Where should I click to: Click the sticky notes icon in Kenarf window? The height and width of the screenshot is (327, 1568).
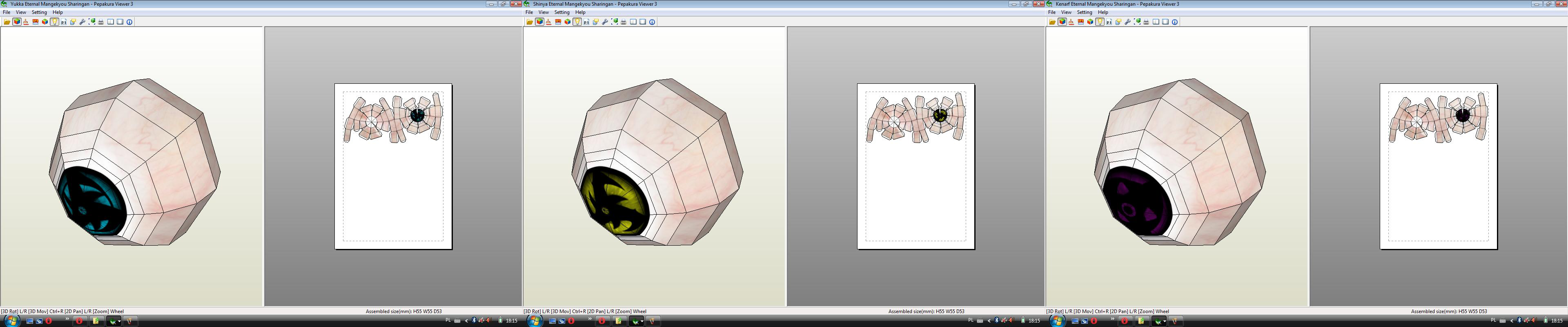1119,22
